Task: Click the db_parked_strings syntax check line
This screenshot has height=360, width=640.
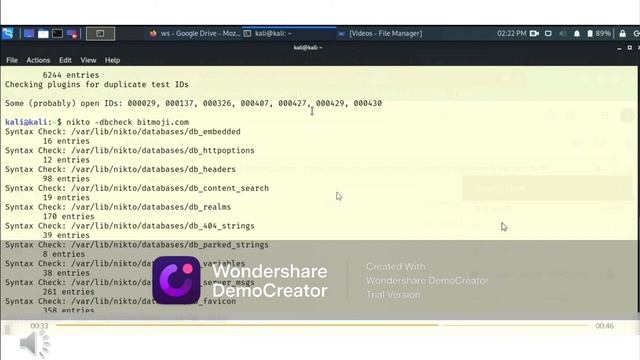Action: [x=137, y=244]
